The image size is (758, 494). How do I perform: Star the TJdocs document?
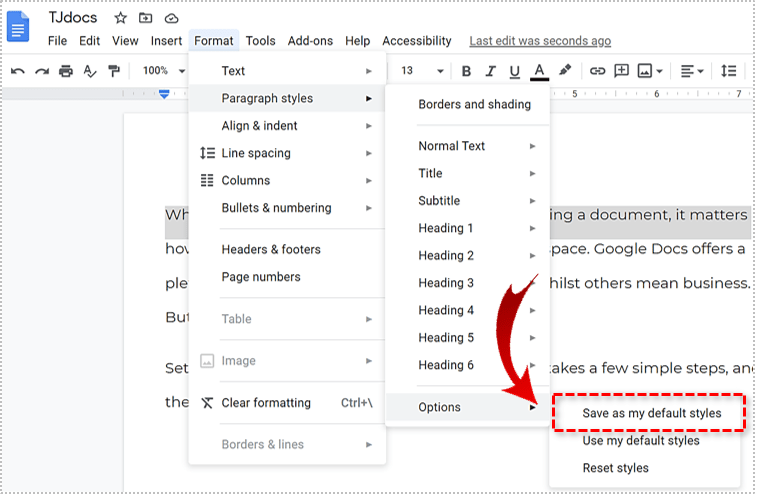click(120, 18)
